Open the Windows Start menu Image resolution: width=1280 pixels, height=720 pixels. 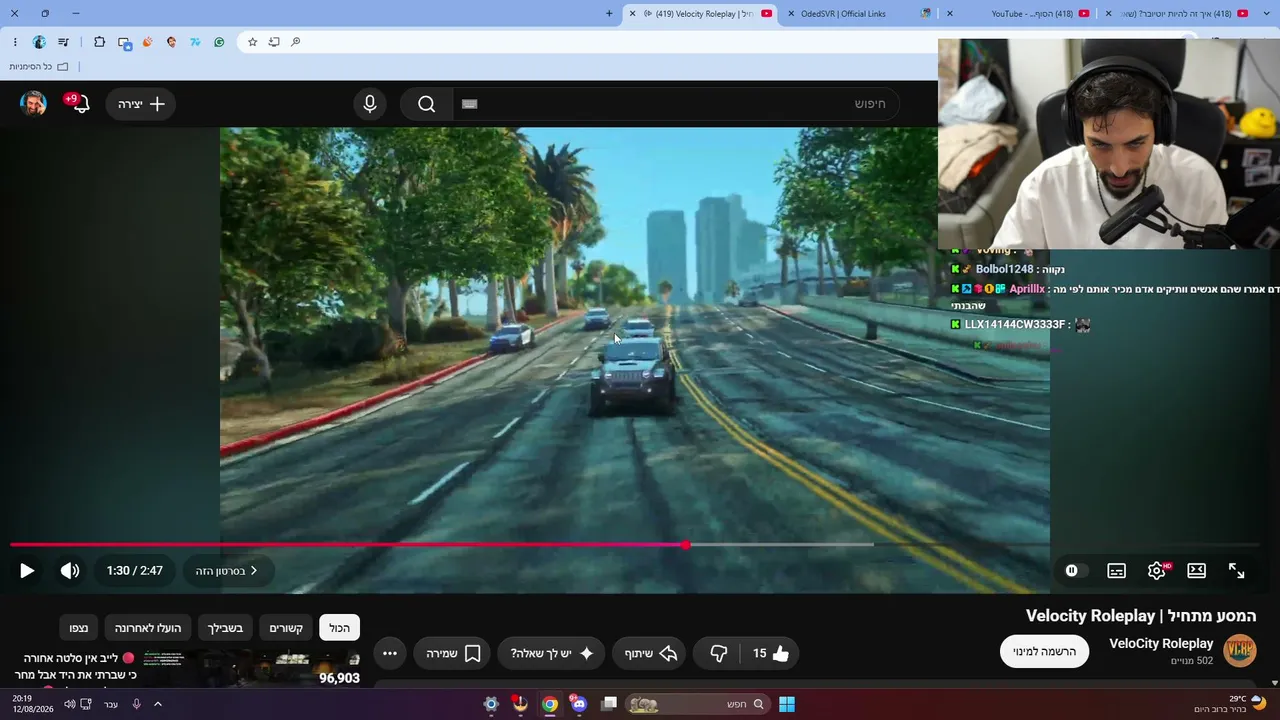pyautogui.click(x=787, y=705)
